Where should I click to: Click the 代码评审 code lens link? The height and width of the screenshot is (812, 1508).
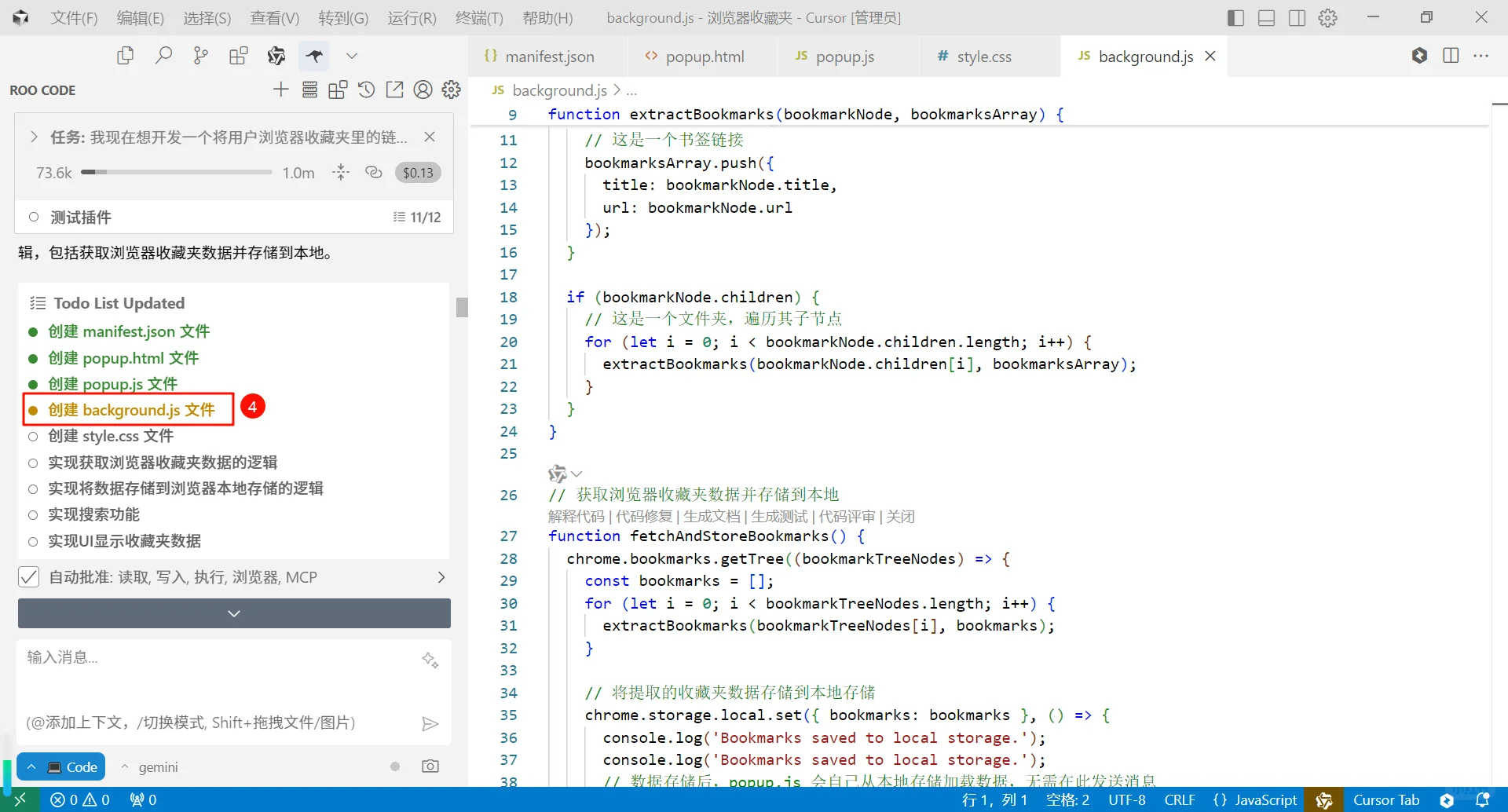[x=847, y=516]
